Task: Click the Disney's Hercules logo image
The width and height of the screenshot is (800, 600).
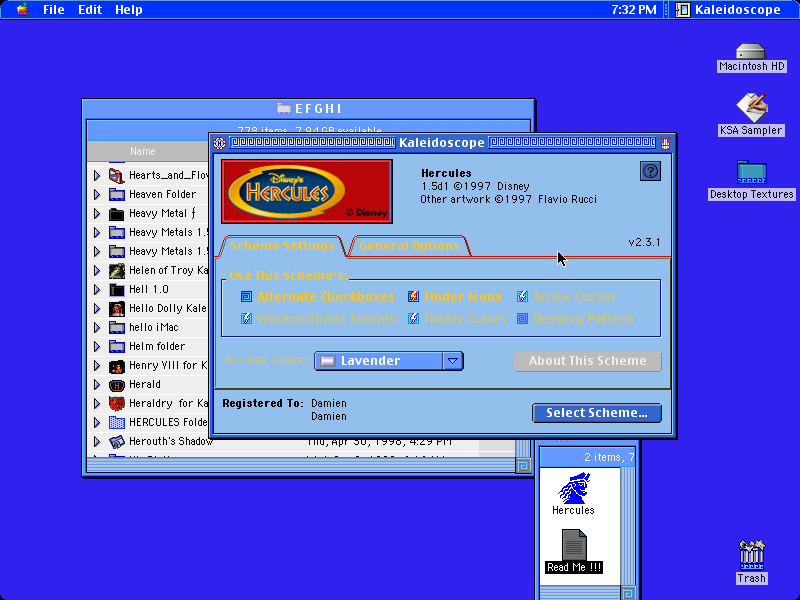Action: pos(307,191)
